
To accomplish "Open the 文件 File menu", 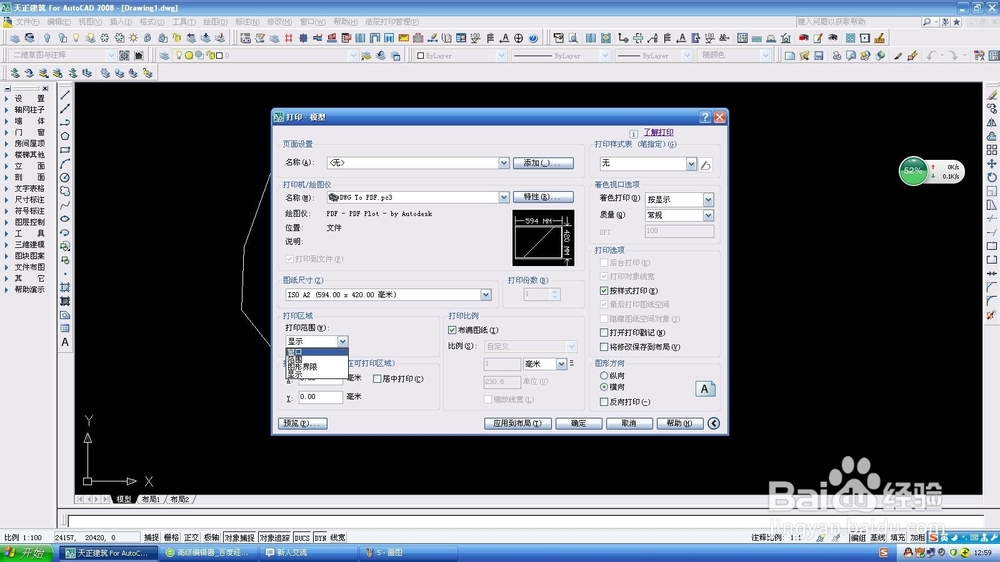I will pos(27,22).
